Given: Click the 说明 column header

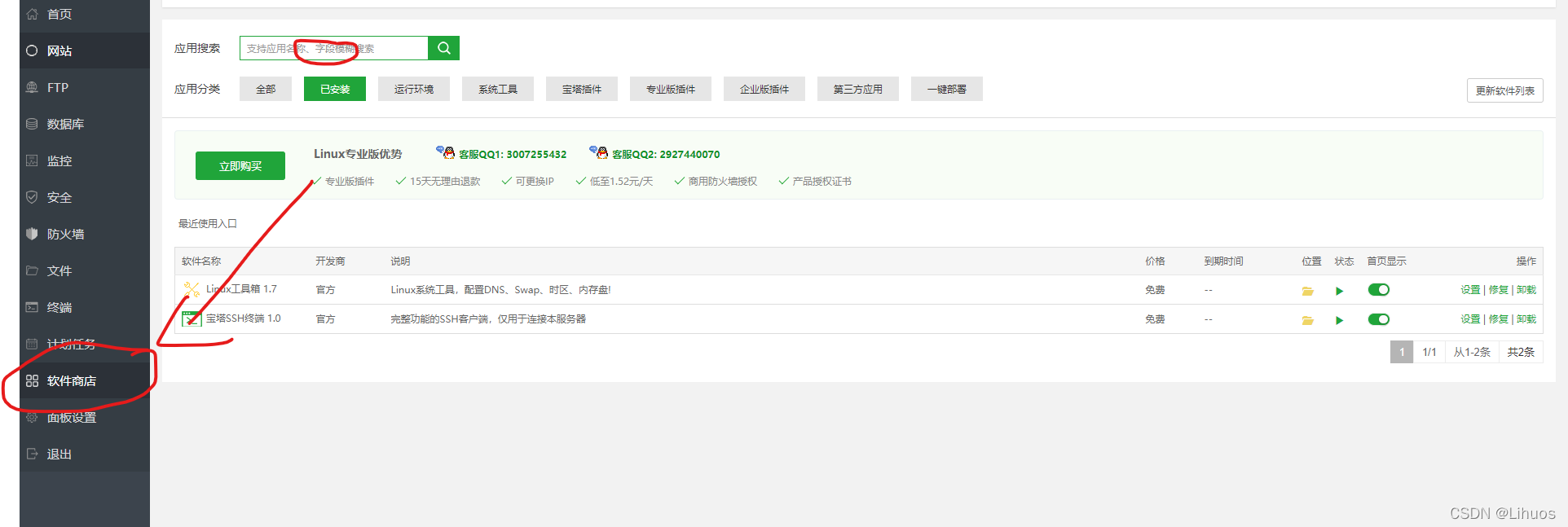Looking at the screenshot, I should pyautogui.click(x=400, y=261).
